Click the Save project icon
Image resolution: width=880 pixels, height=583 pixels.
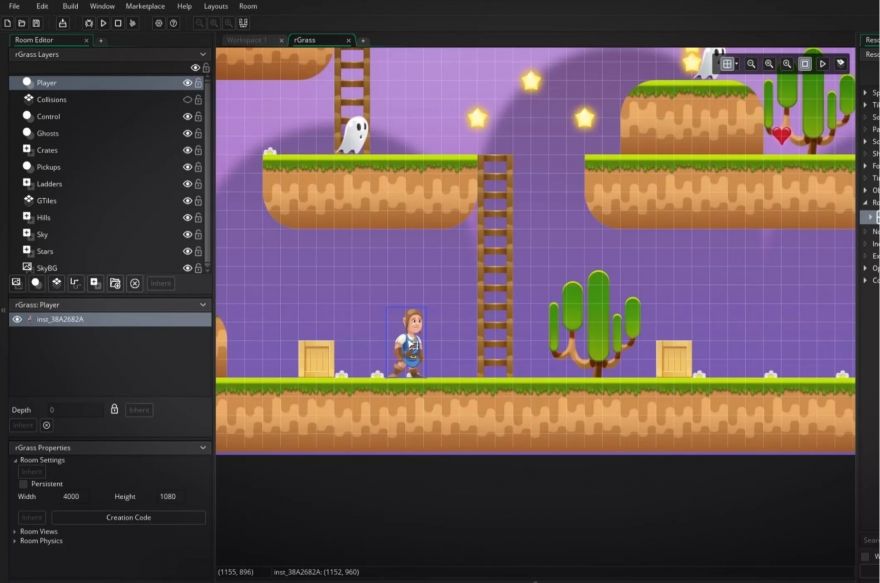click(37, 22)
